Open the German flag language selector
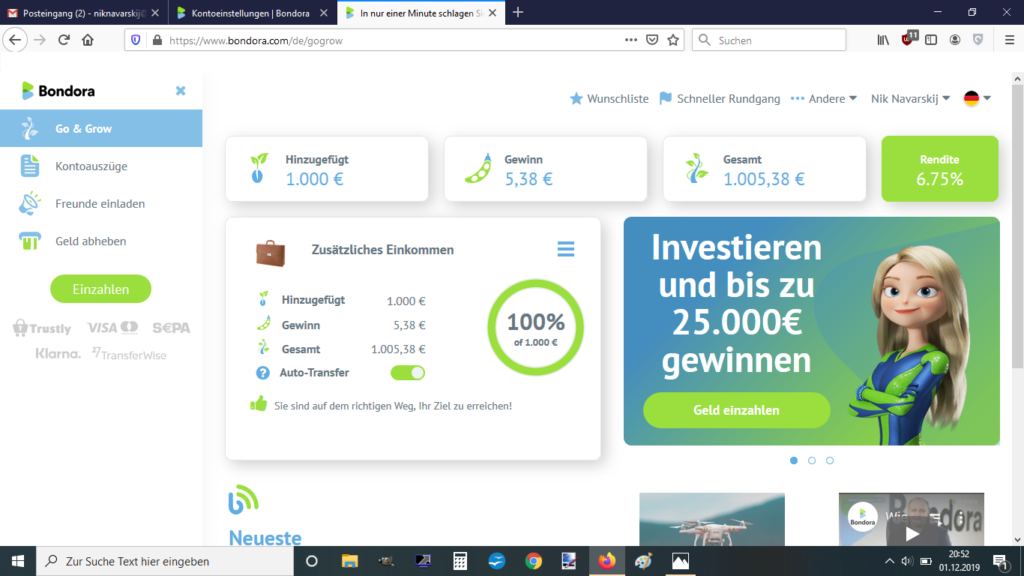 (977, 99)
